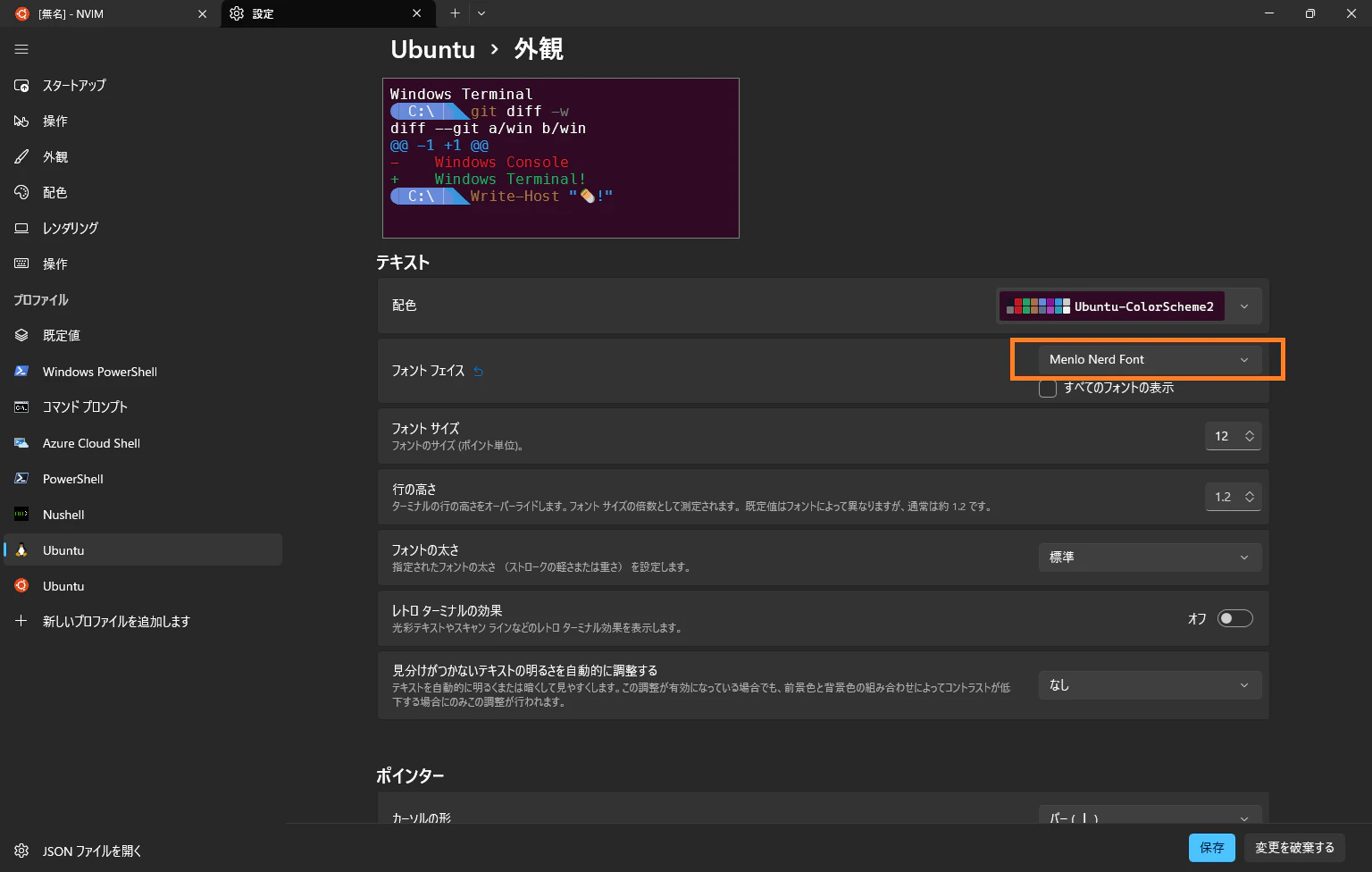Image resolution: width=1372 pixels, height=872 pixels.
Task: Select the Ubuntu profile with penguin icon
Action: (x=143, y=550)
